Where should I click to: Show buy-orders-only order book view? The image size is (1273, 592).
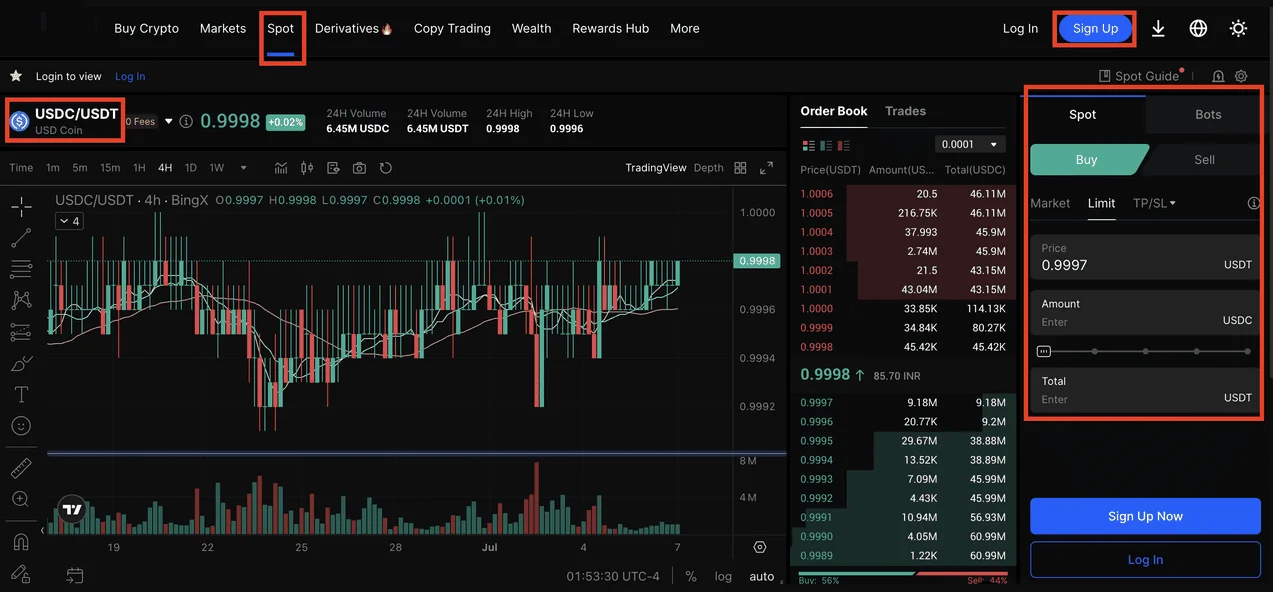pyautogui.click(x=828, y=145)
